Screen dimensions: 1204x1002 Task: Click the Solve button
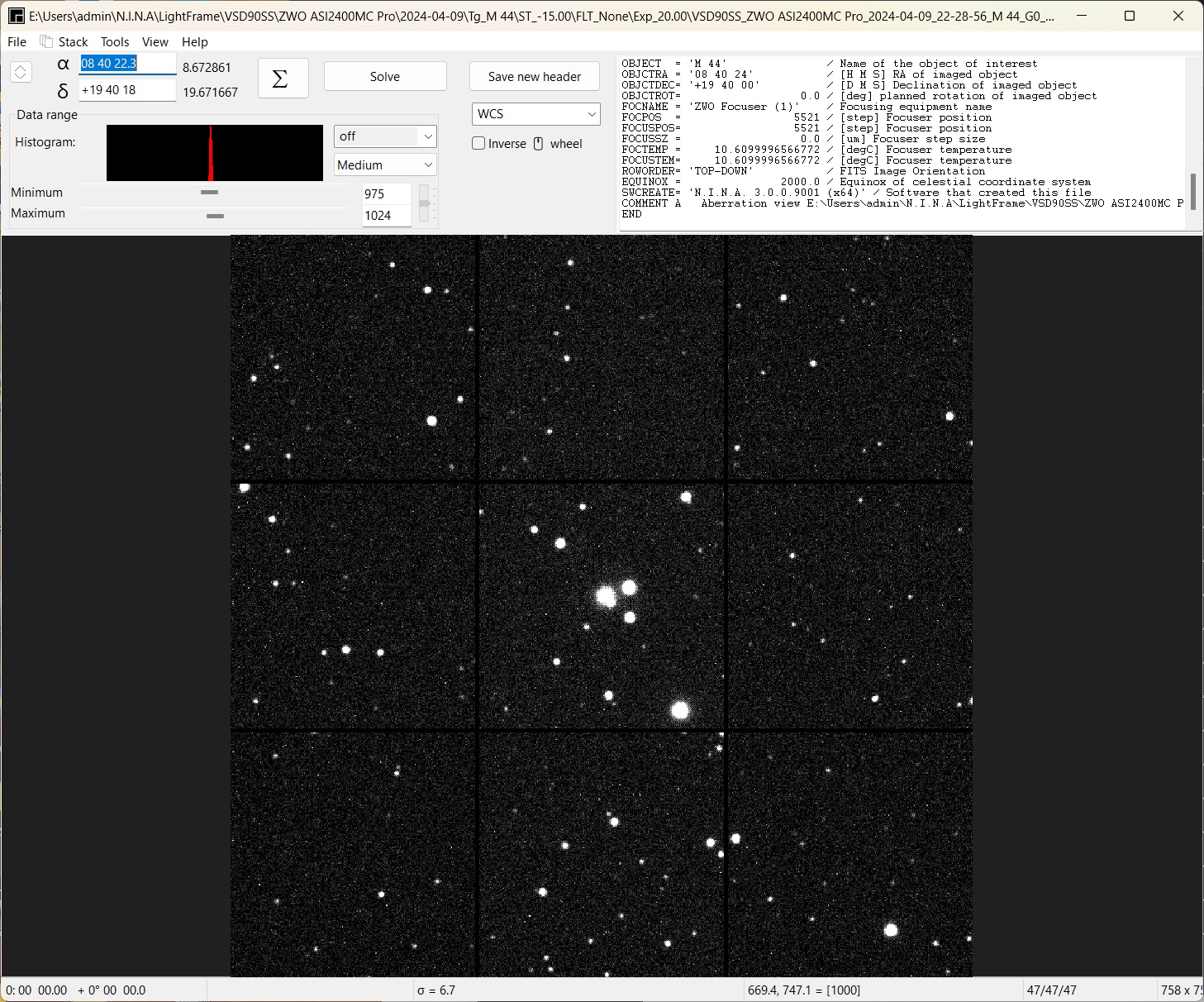click(x=385, y=77)
